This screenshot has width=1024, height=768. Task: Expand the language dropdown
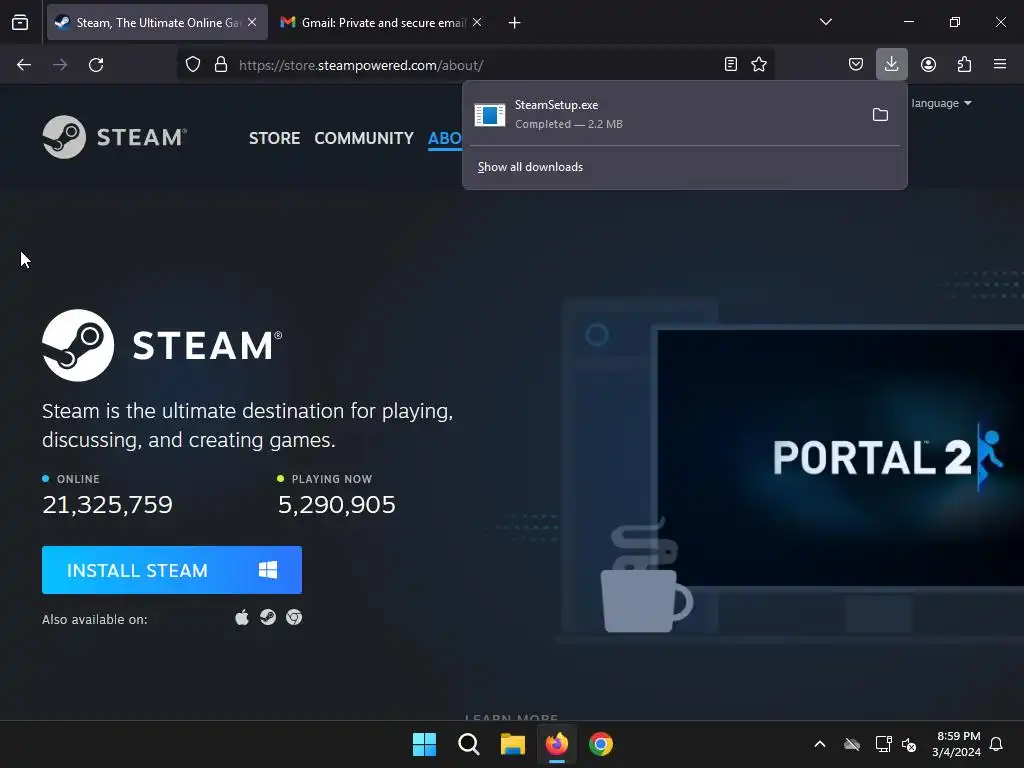941,103
